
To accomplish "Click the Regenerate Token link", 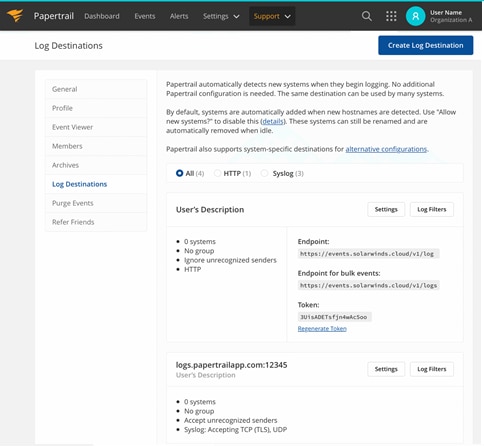I will [322, 329].
